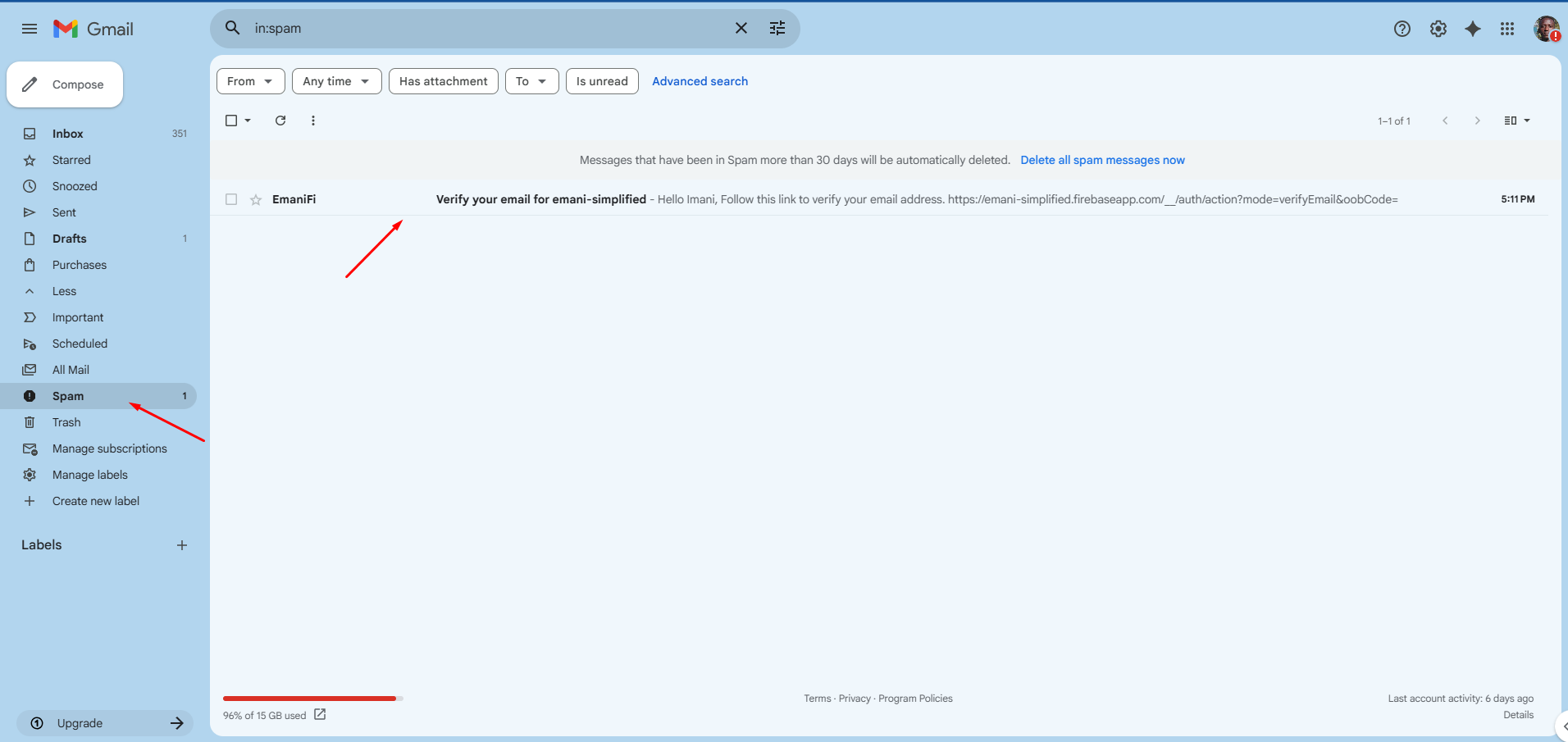
Task: Star the EmaniFi email
Action: [256, 199]
